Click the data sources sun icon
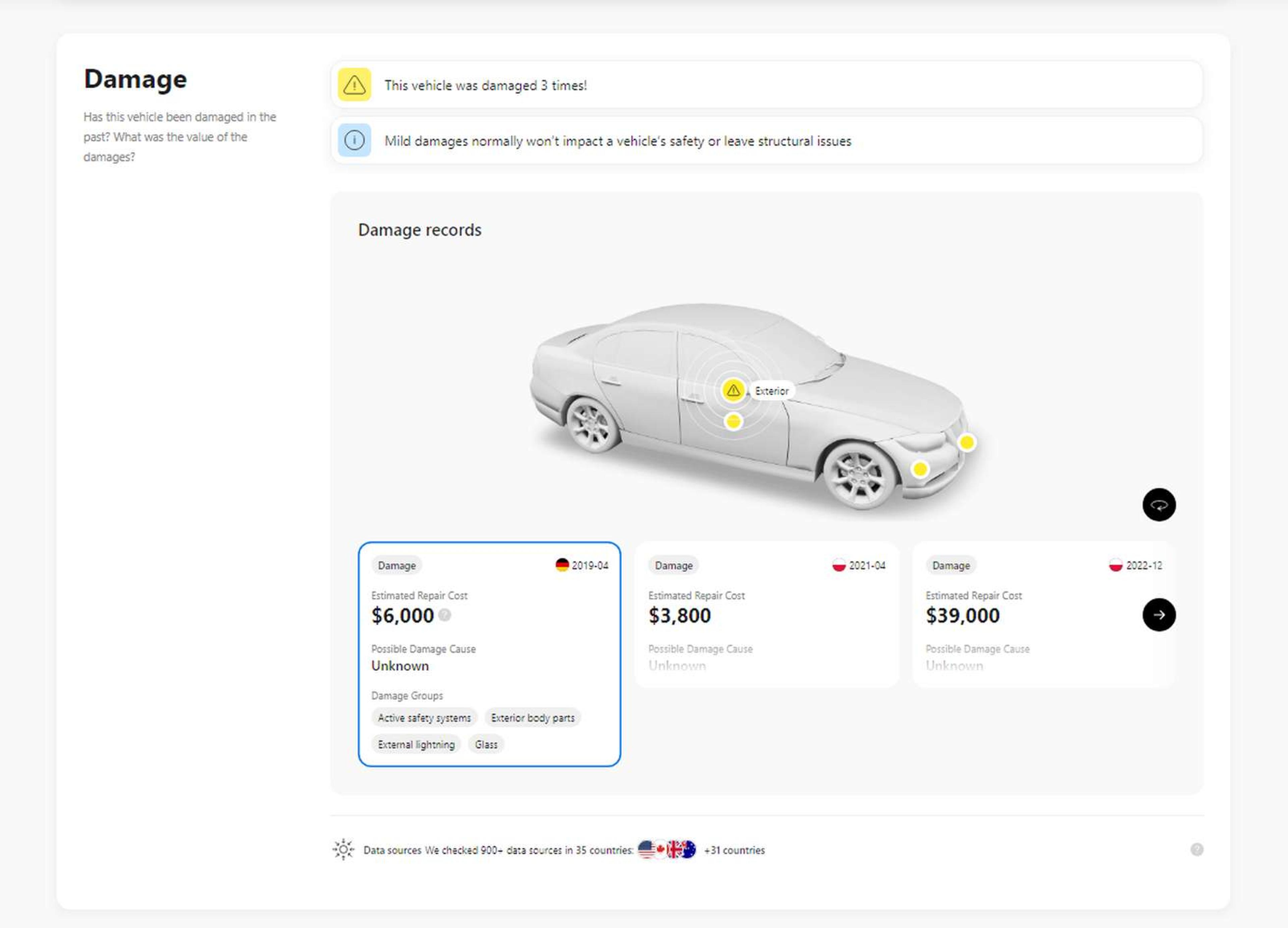 pyautogui.click(x=343, y=849)
